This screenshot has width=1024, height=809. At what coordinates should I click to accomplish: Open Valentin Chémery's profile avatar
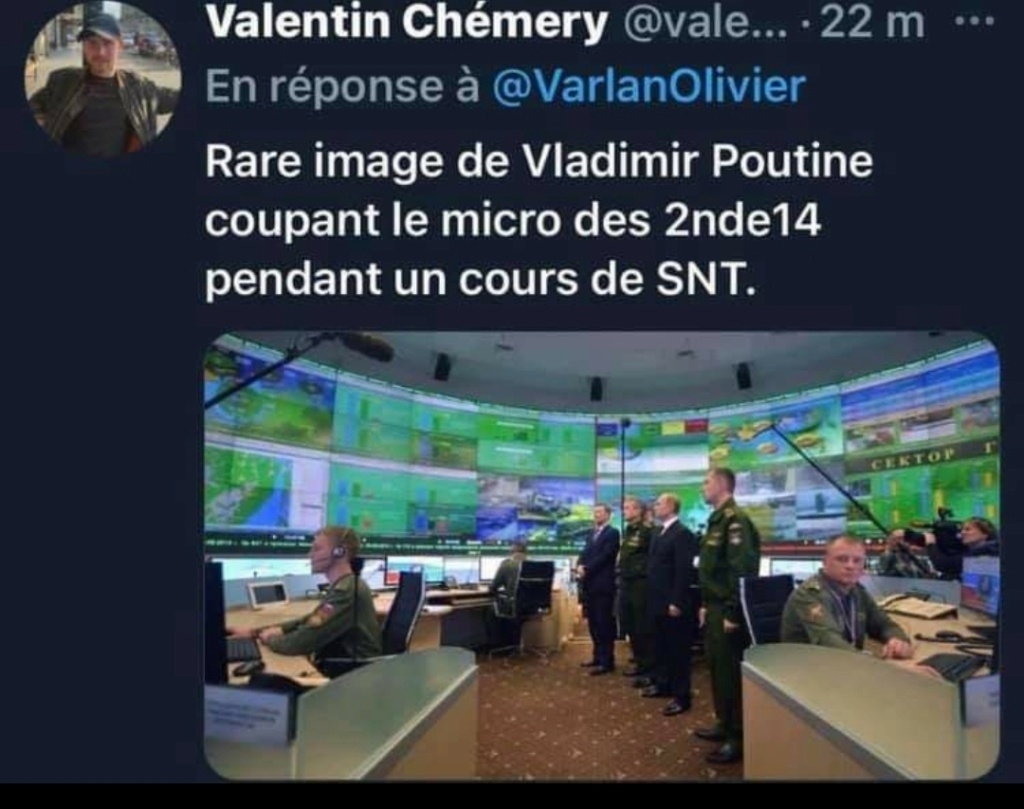point(103,78)
